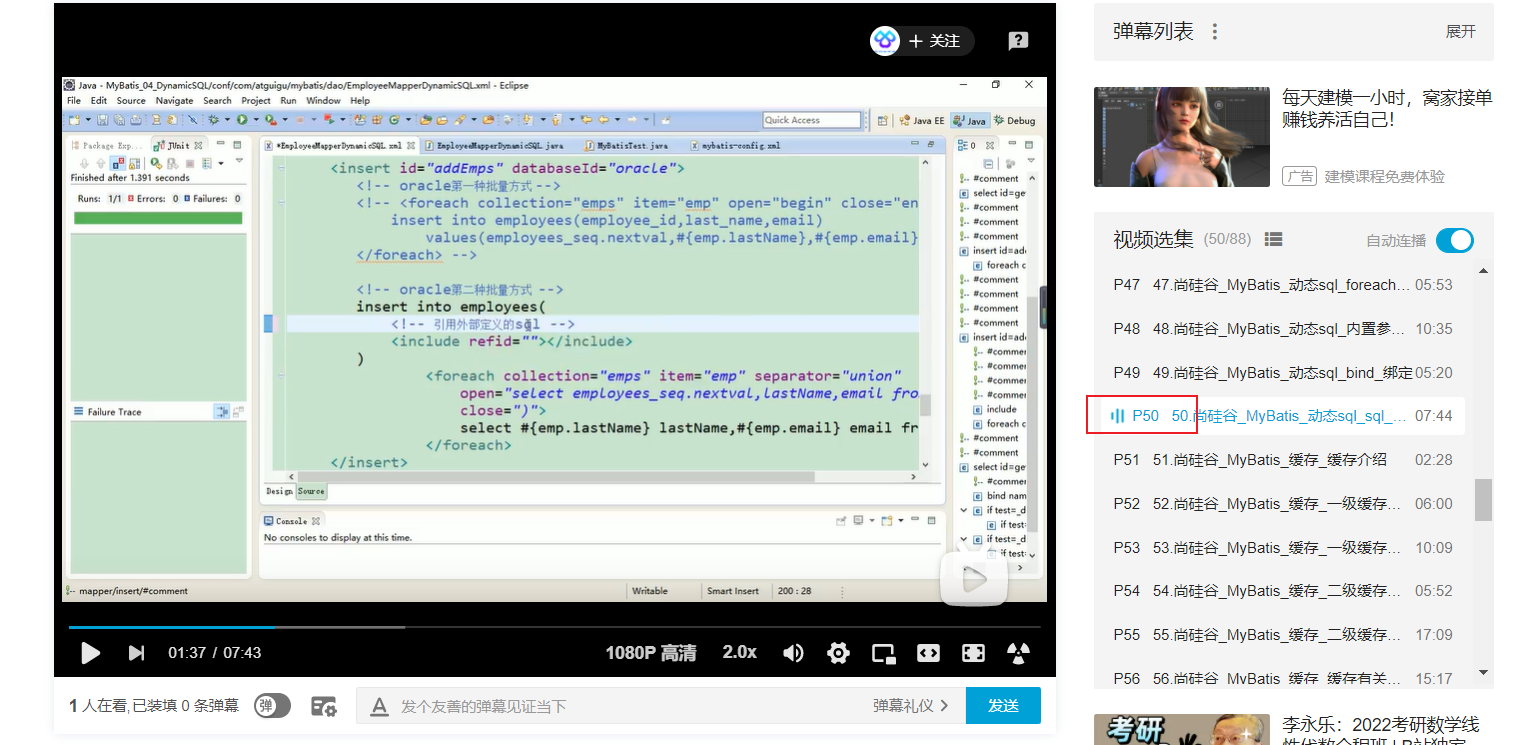Toggle the danmaku on/off switch
Image resolution: width=1515 pixels, height=745 pixels.
point(270,706)
